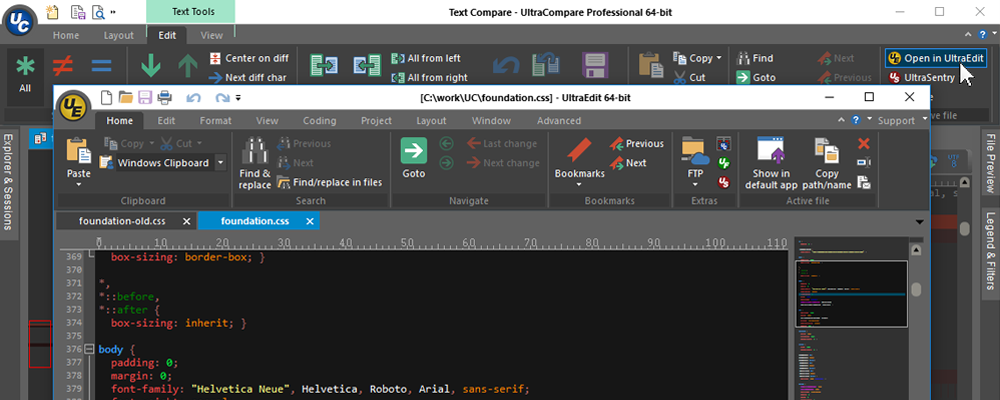This screenshot has height=400, width=1000.
Task: Open the file tab list dropdown arrow
Action: 919,222
